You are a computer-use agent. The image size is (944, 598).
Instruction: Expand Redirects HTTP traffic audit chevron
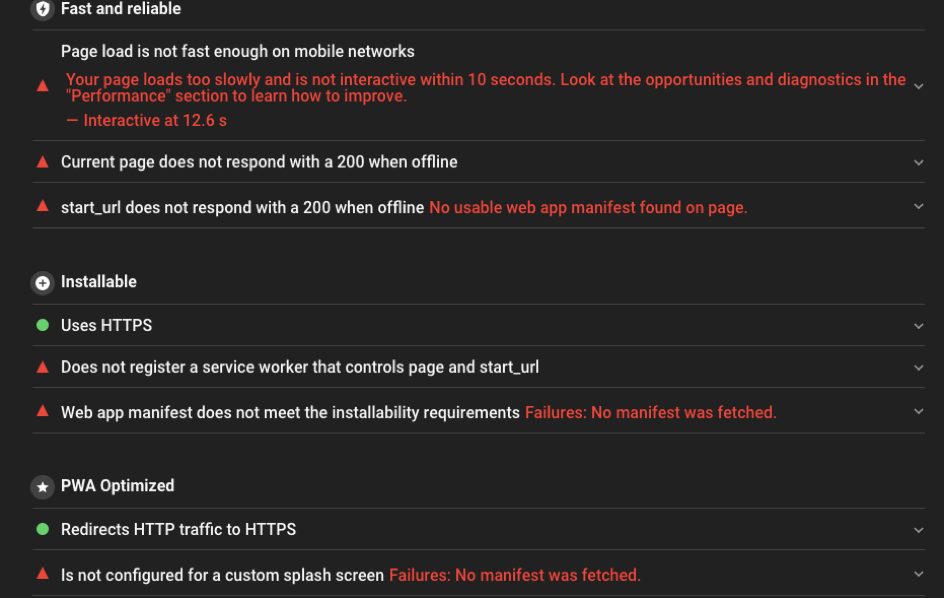pyautogui.click(x=918, y=529)
